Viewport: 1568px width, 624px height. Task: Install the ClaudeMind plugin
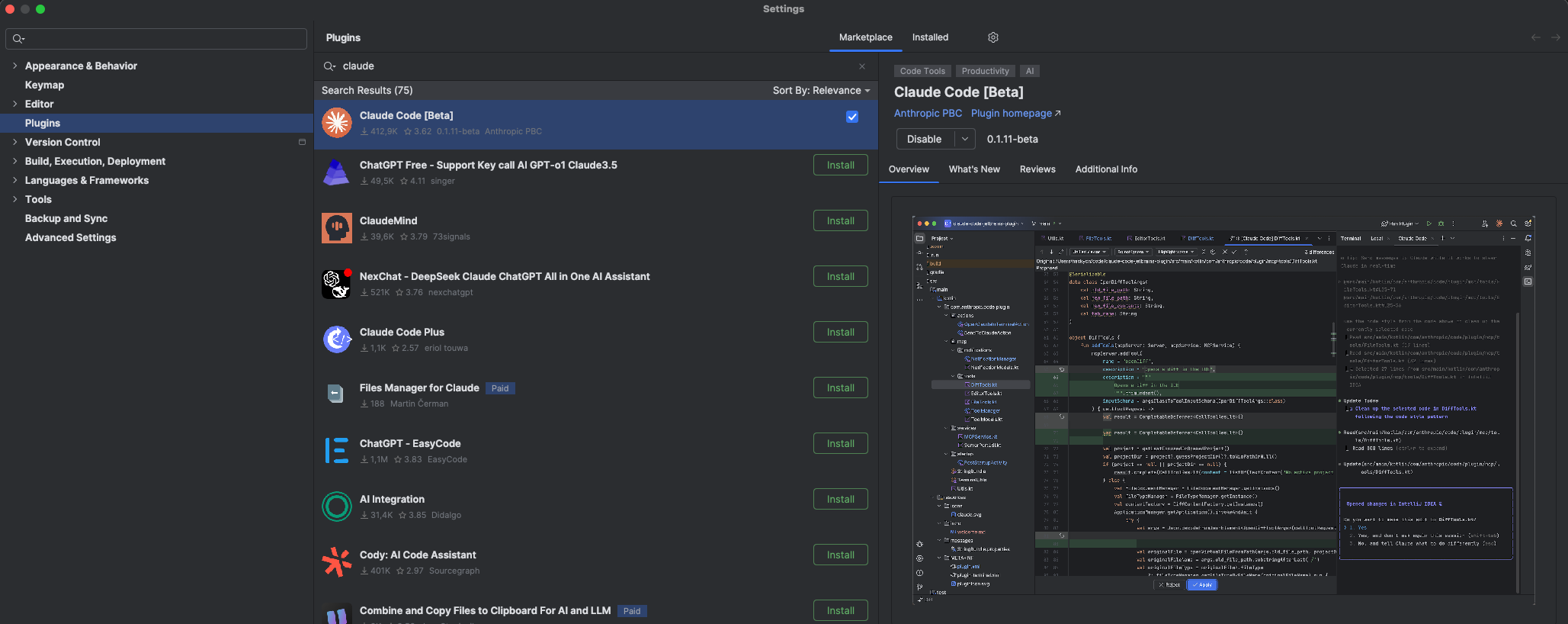840,220
